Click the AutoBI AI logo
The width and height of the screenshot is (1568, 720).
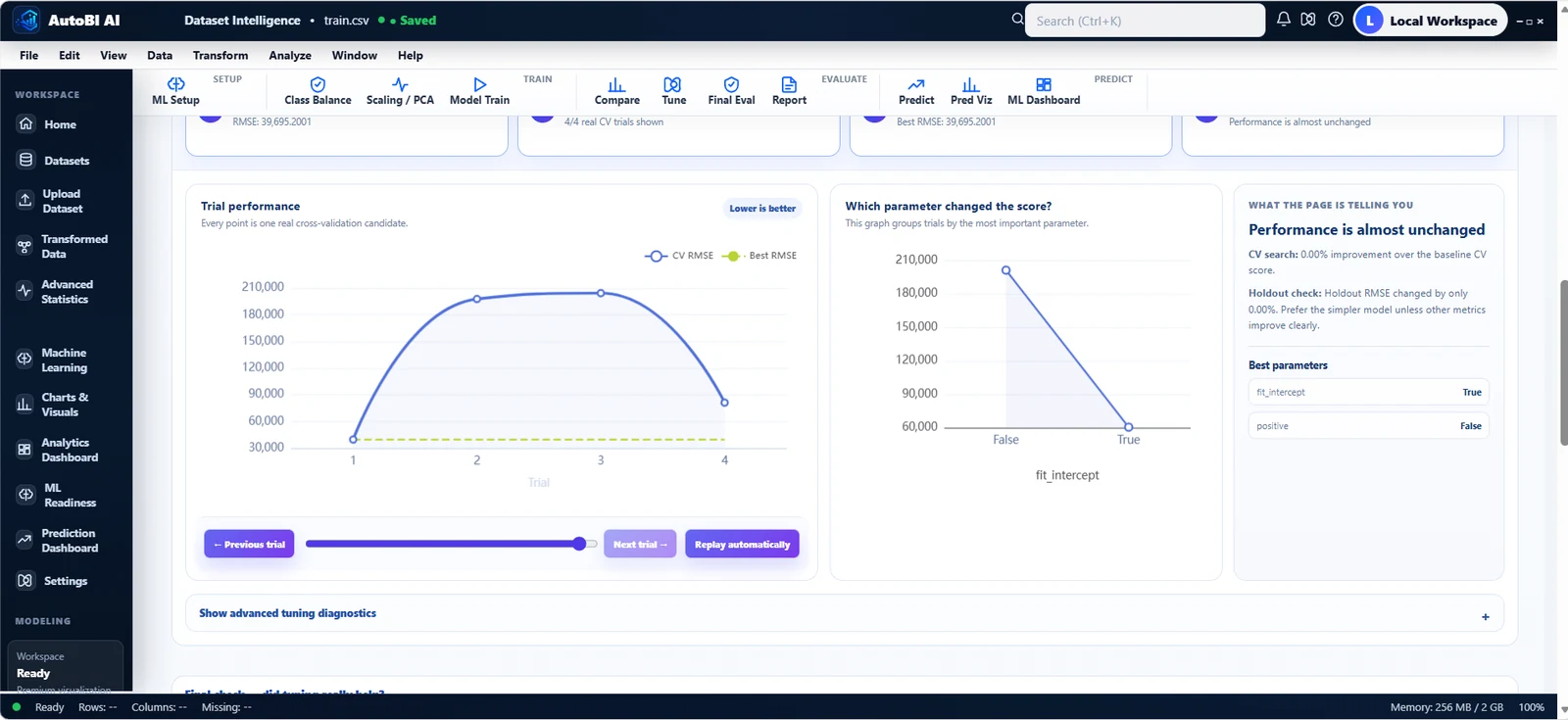coord(26,20)
